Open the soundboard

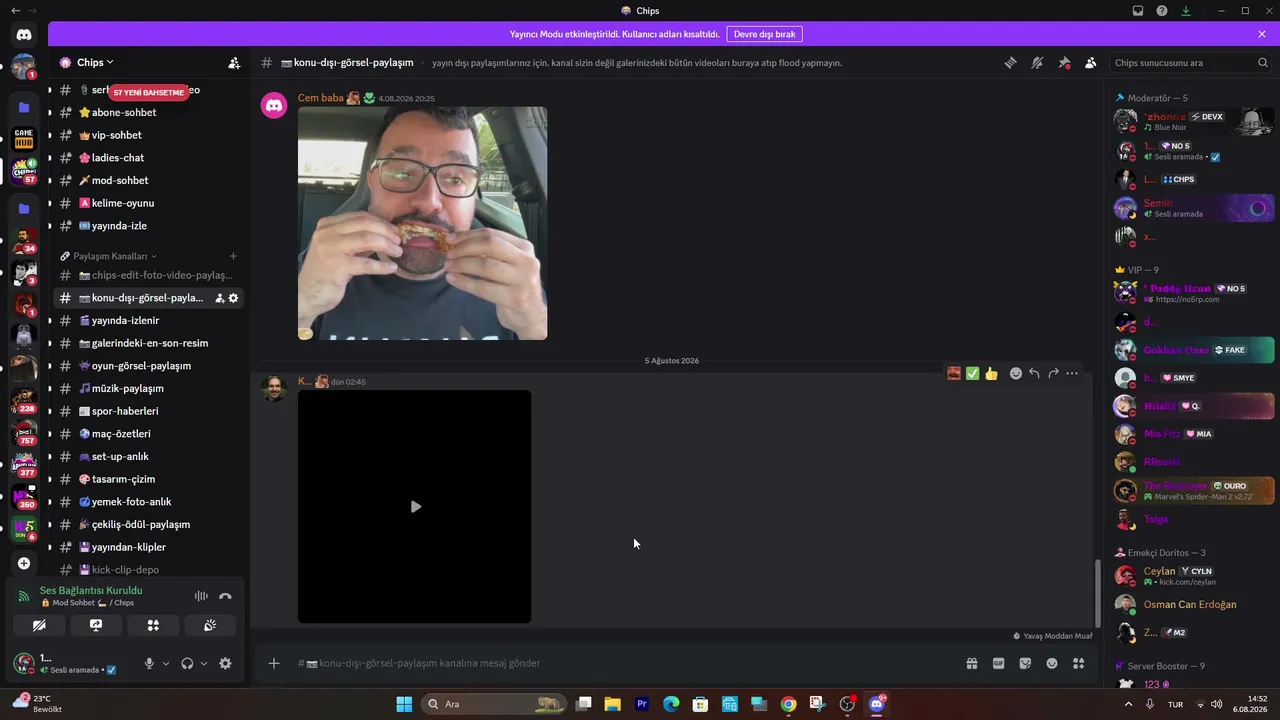(x=210, y=625)
